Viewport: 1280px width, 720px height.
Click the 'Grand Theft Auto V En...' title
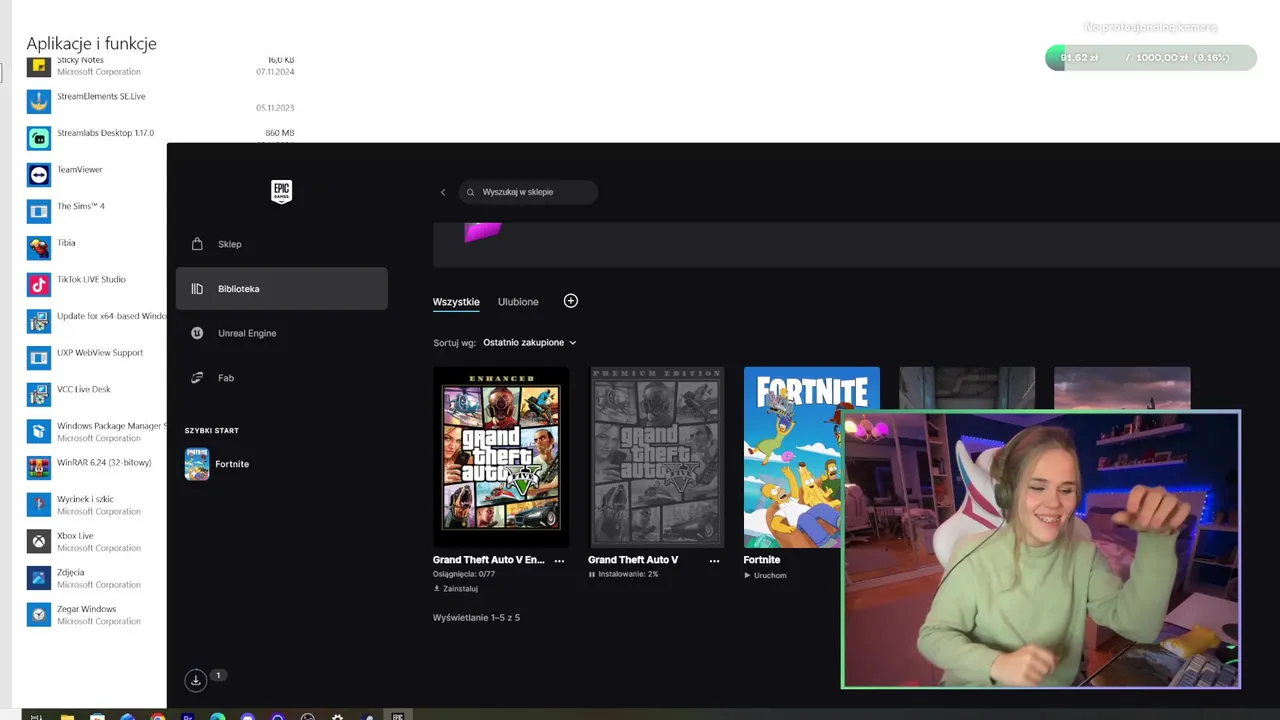[489, 560]
